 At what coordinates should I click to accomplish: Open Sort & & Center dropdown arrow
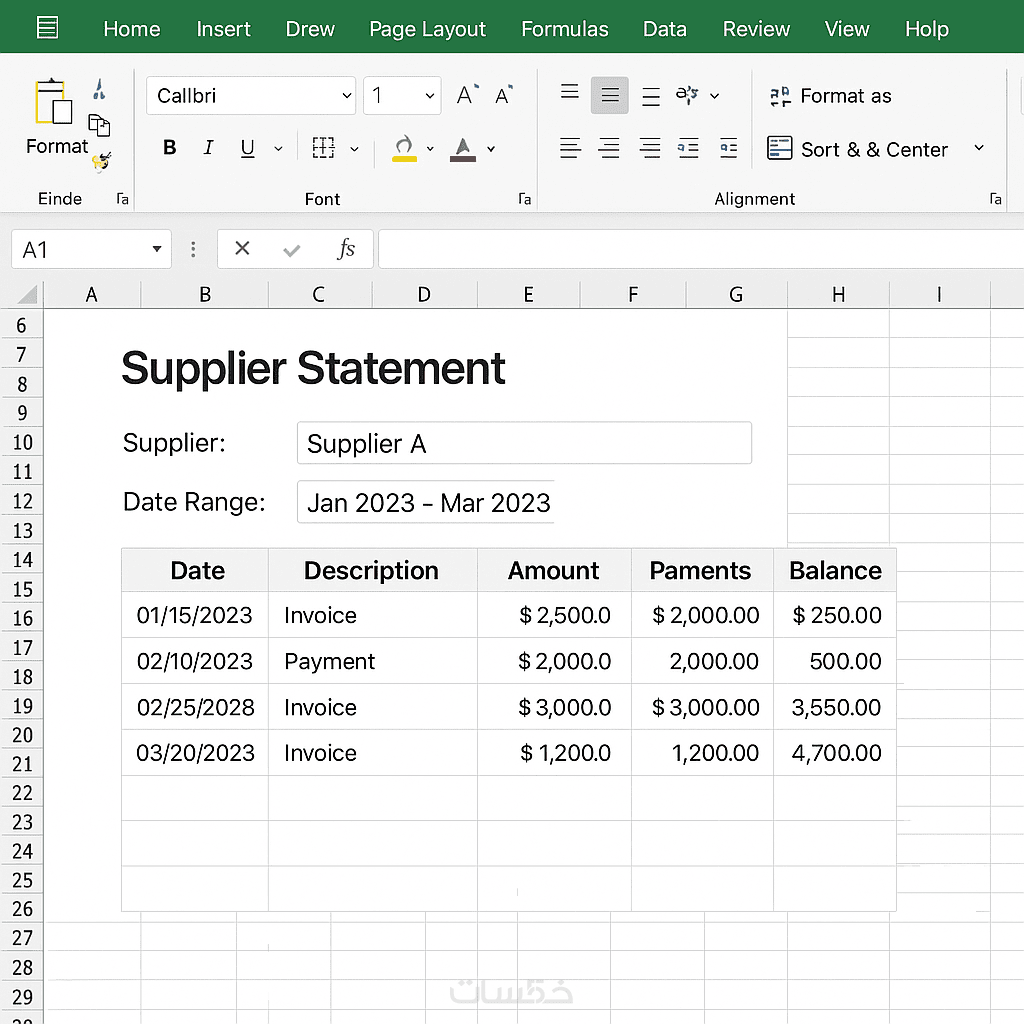[x=979, y=148]
